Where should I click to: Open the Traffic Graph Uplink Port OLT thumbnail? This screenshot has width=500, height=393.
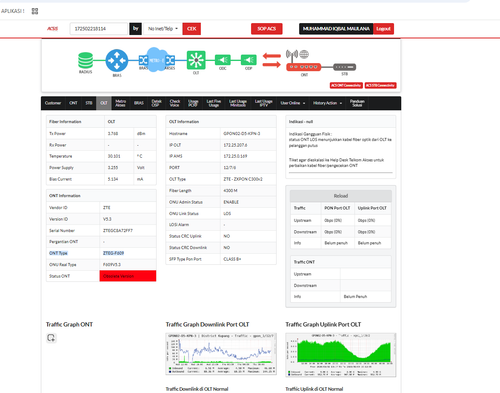coord(341,355)
